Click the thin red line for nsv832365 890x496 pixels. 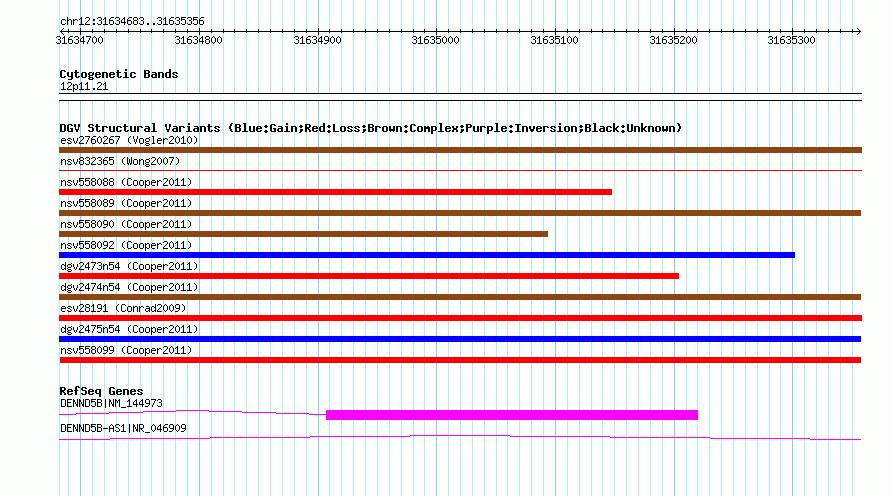coord(460,170)
